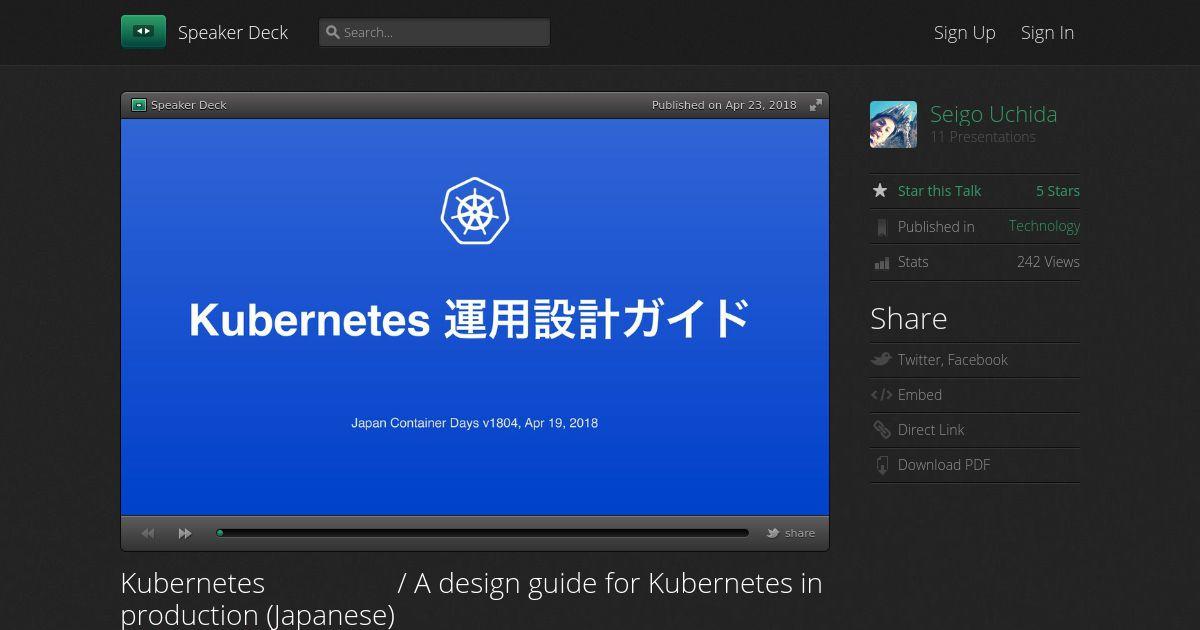The width and height of the screenshot is (1200, 630).
Task: Open the Technology category link
Action: tap(1044, 226)
